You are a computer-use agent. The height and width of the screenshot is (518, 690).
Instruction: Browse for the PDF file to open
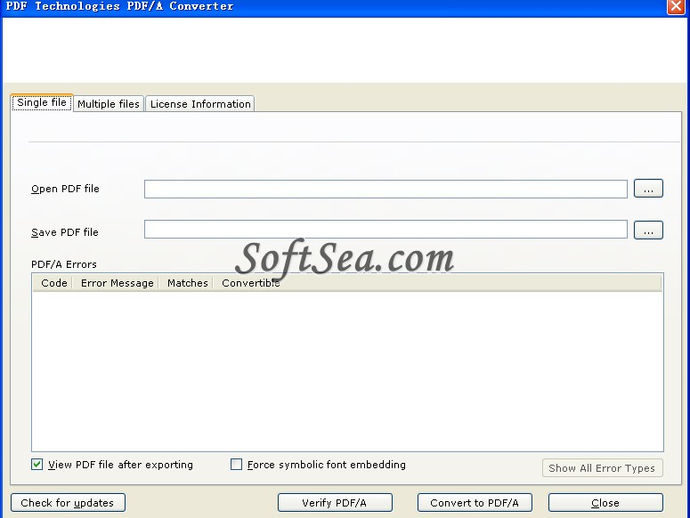[648, 188]
